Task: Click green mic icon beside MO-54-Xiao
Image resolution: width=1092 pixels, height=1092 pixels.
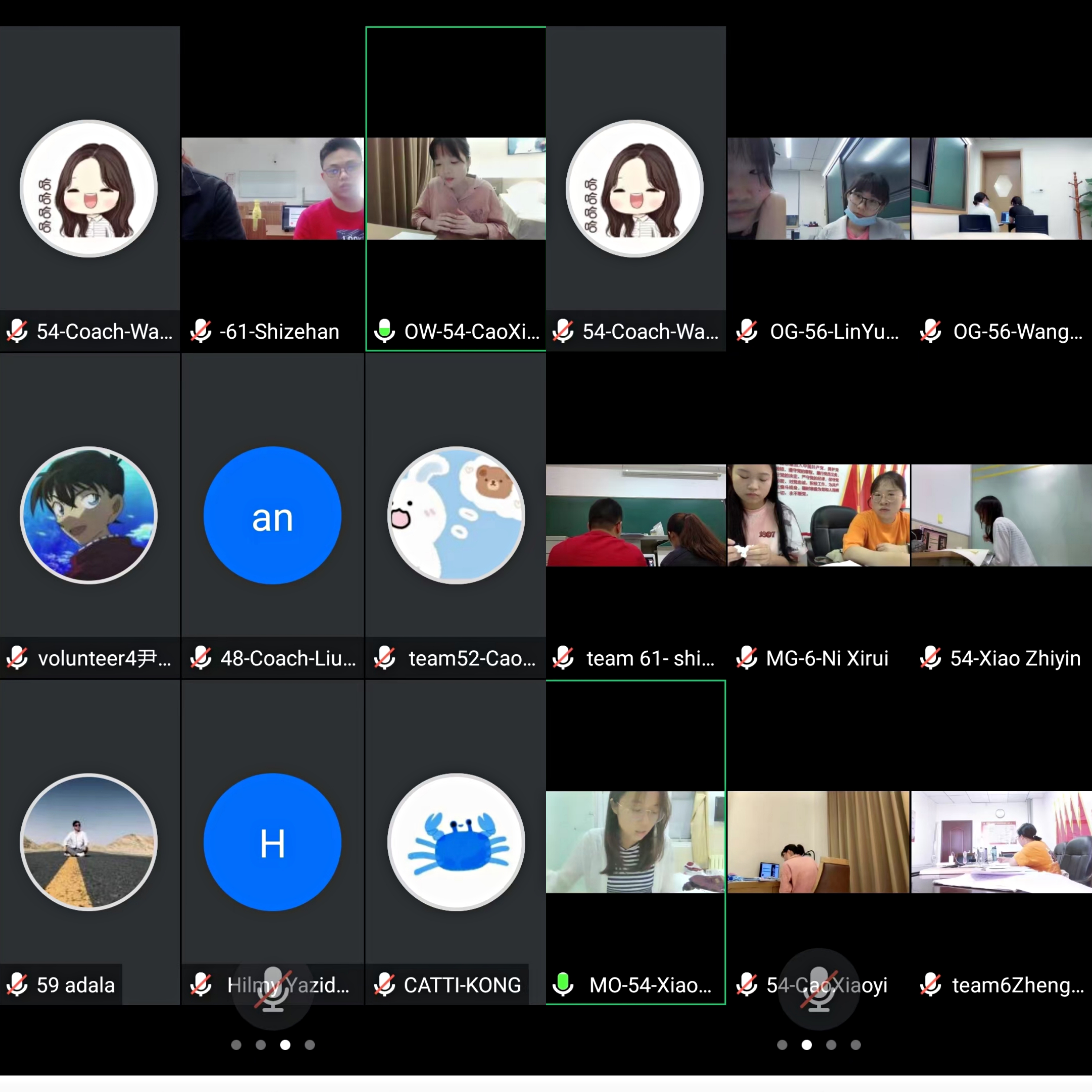Action: pos(563,984)
